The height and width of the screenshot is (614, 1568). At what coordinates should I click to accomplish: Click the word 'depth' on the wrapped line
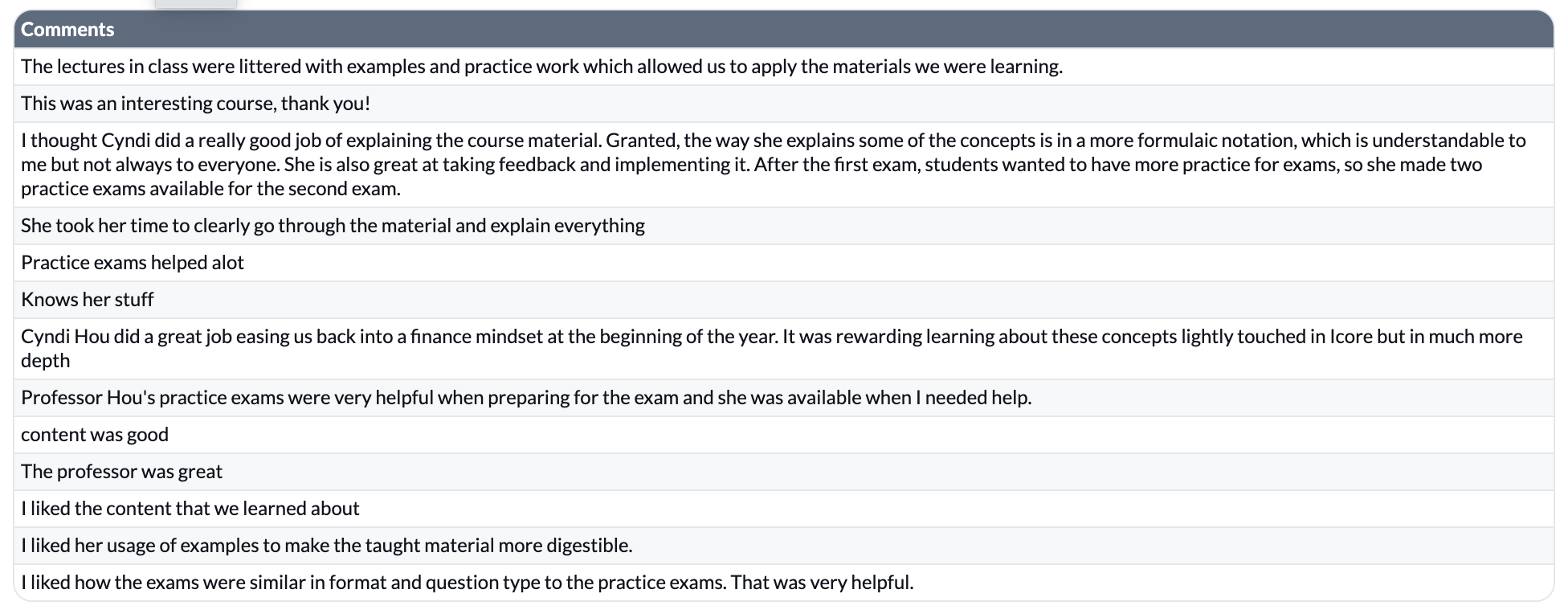(x=45, y=361)
